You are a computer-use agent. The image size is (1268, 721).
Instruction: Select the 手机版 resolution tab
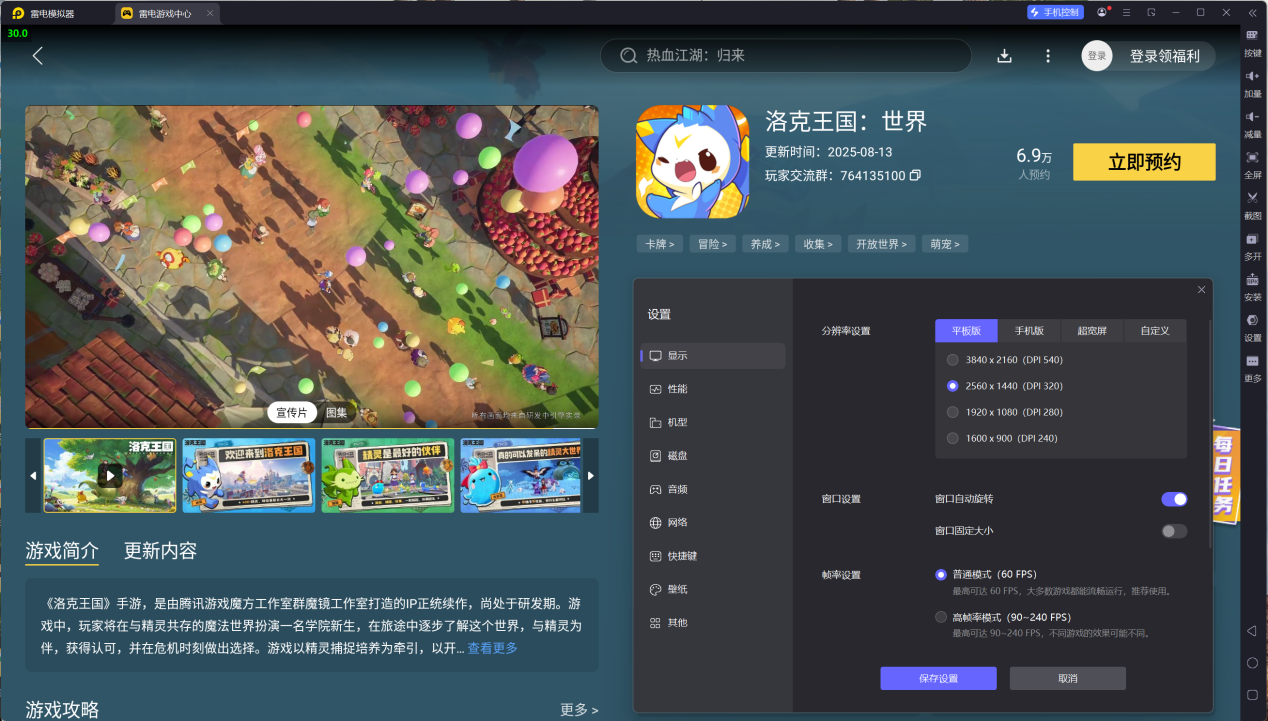pyautogui.click(x=1029, y=330)
